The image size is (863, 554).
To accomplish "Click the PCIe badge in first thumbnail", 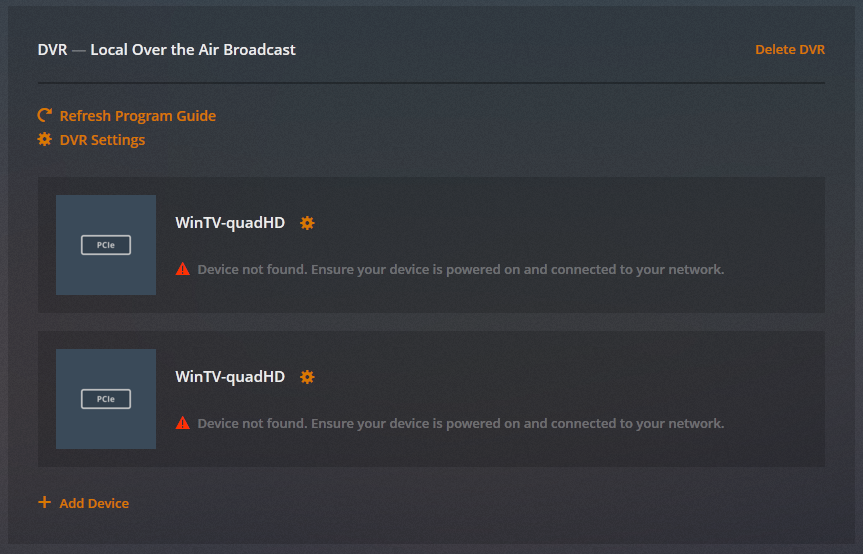I will [106, 245].
